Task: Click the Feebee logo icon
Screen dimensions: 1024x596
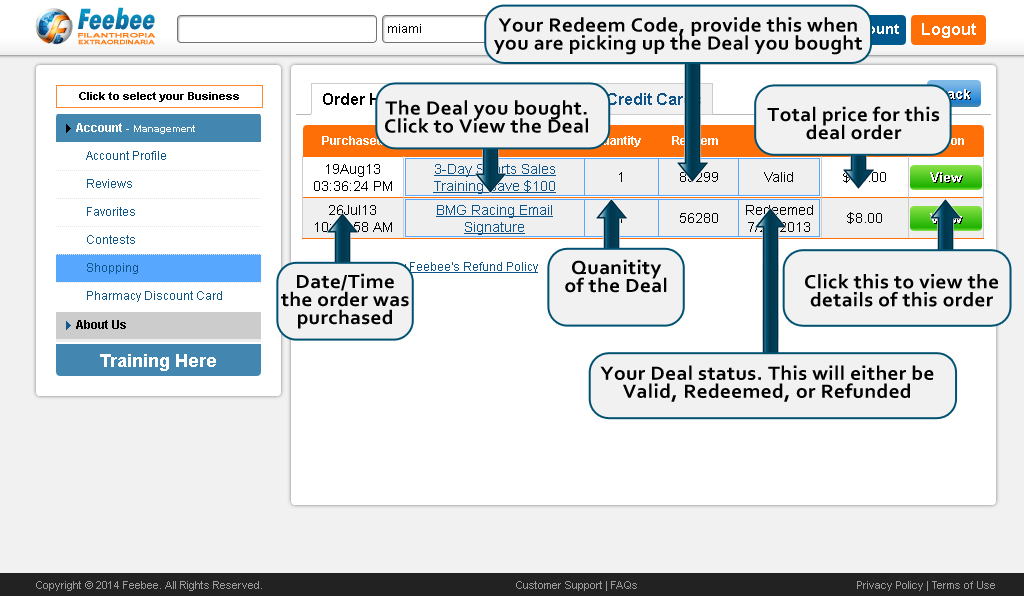Action: click(53, 26)
